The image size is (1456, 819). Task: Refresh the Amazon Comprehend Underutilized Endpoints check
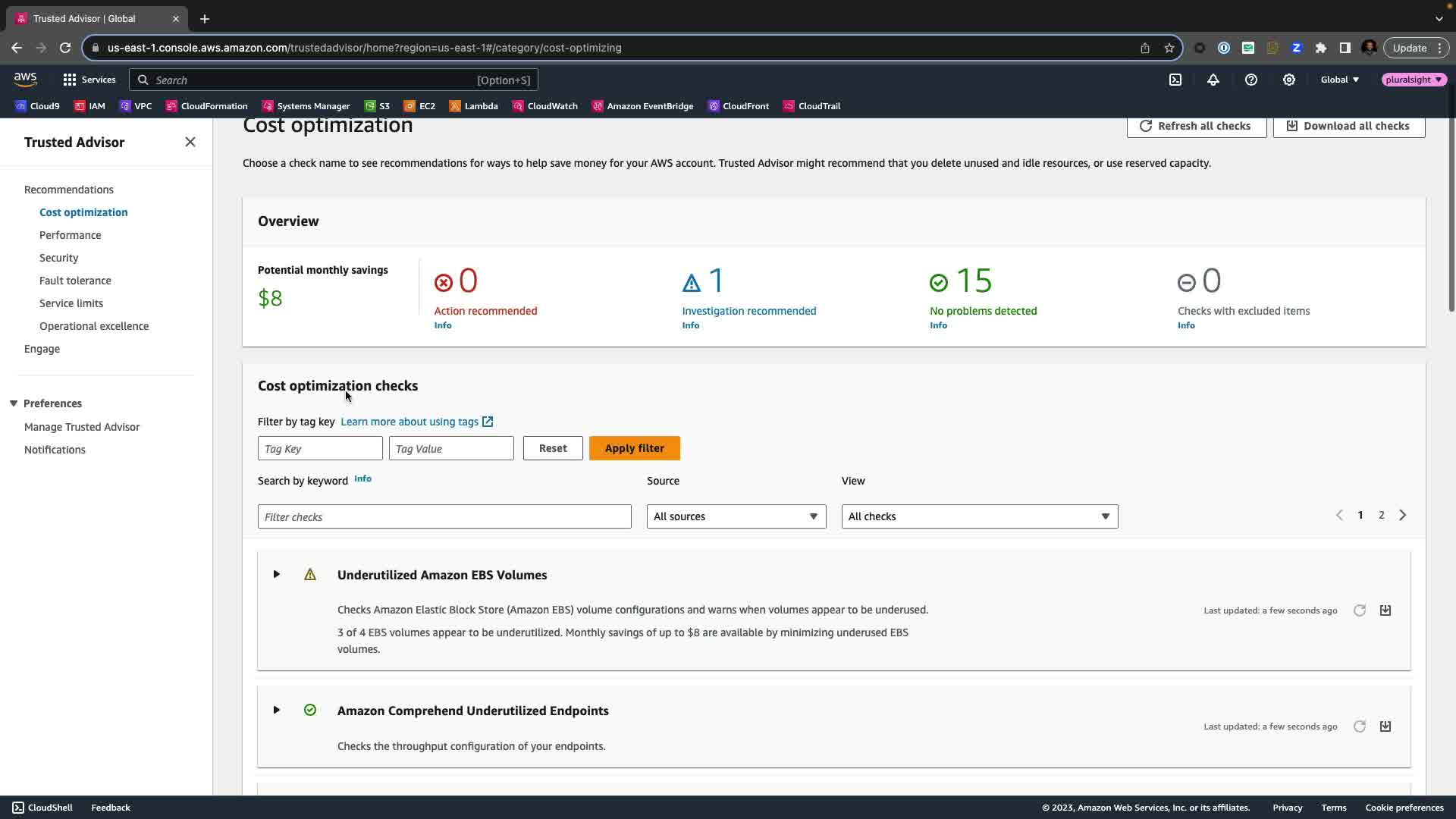(1360, 726)
